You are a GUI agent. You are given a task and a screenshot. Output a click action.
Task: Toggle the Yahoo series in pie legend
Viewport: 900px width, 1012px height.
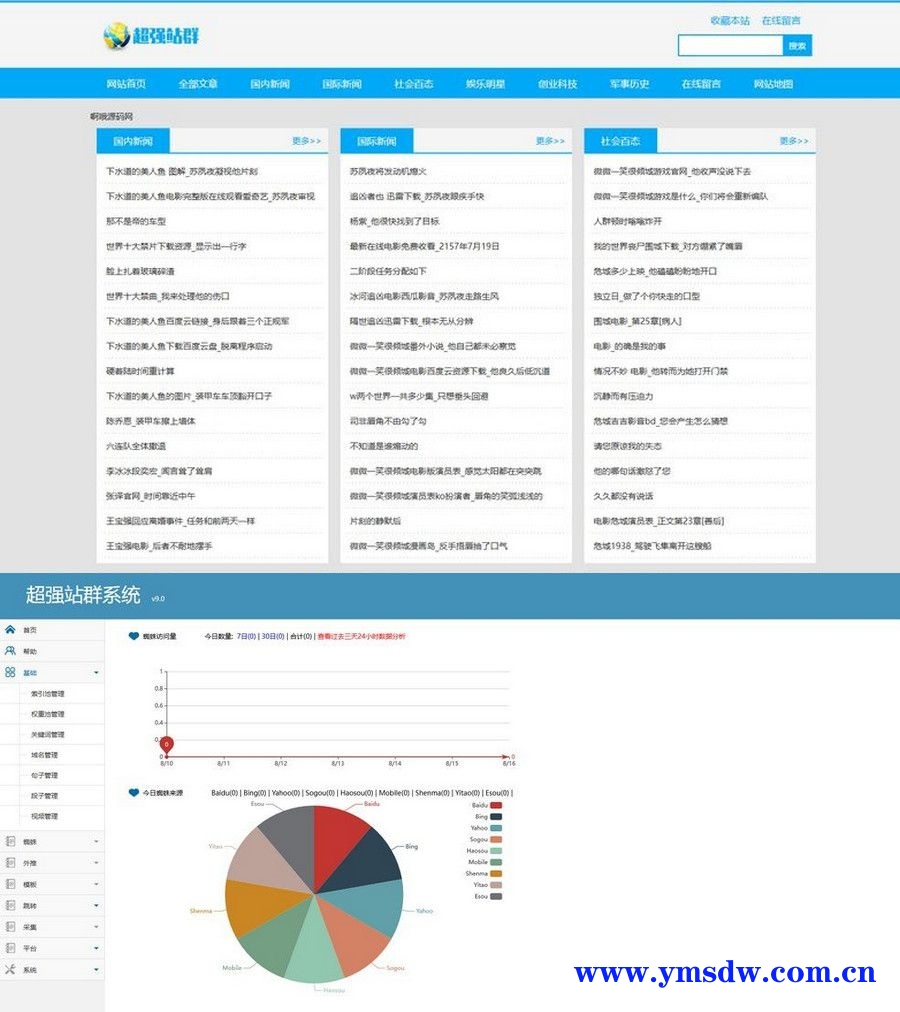click(496, 828)
